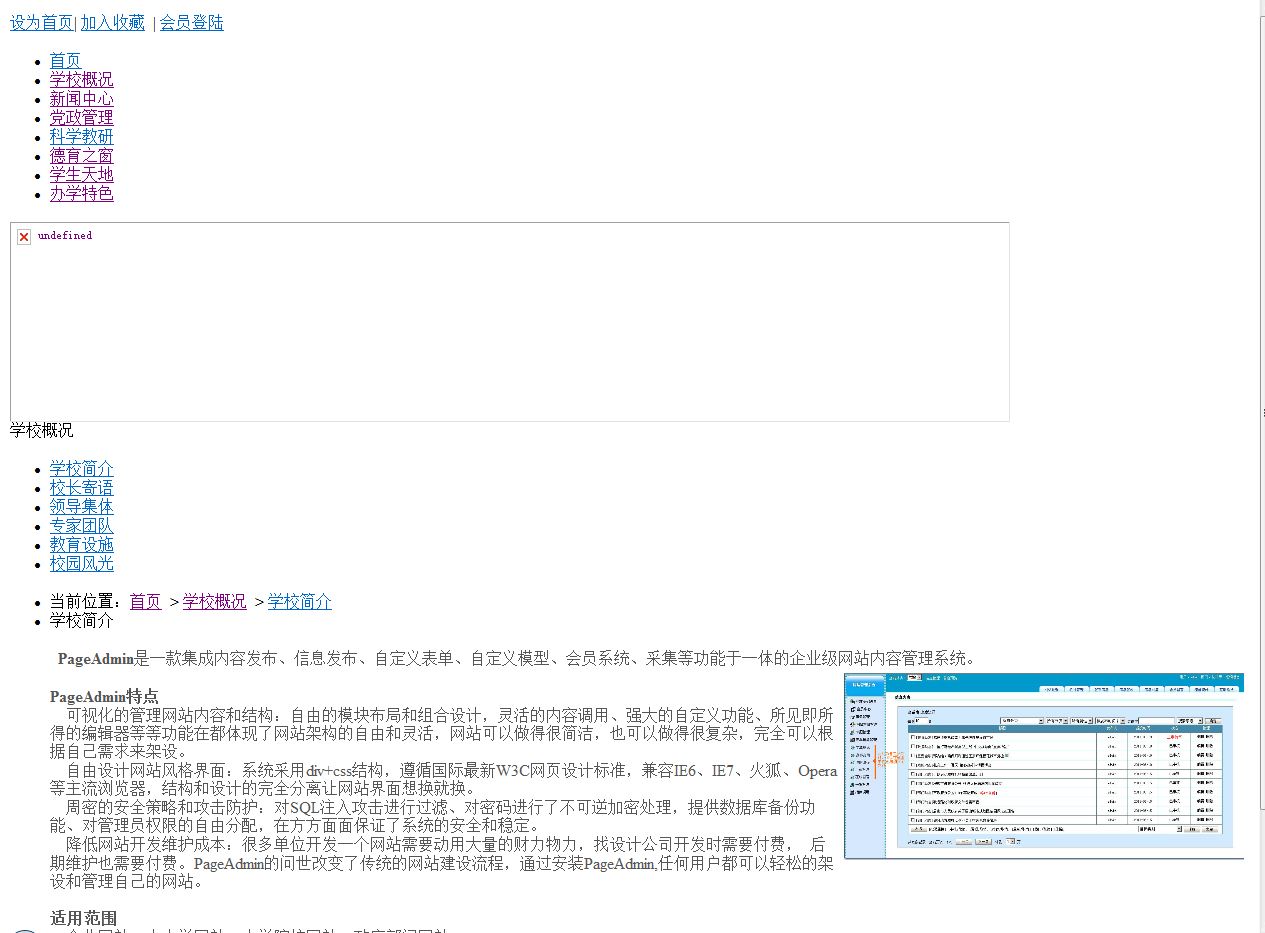
Task: Select 办学特色 from the navigation
Action: pyautogui.click(x=82, y=194)
